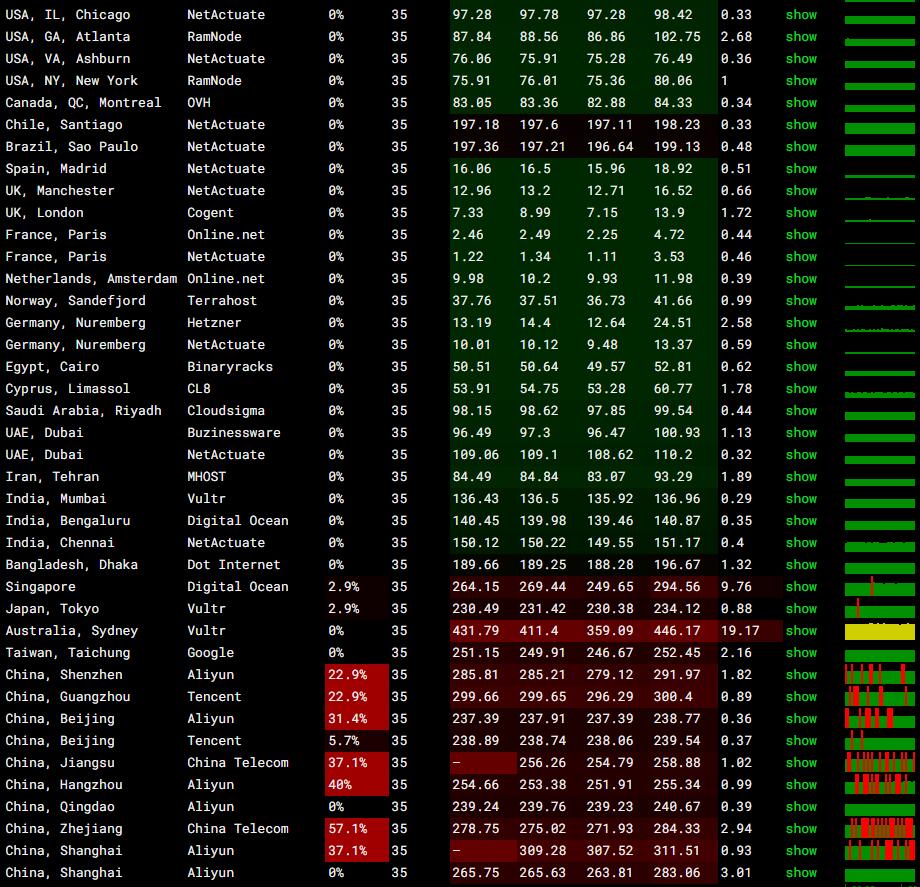Open show for India, Mumbai Vultr
Viewport: 920px width, 887px height.
(x=801, y=499)
